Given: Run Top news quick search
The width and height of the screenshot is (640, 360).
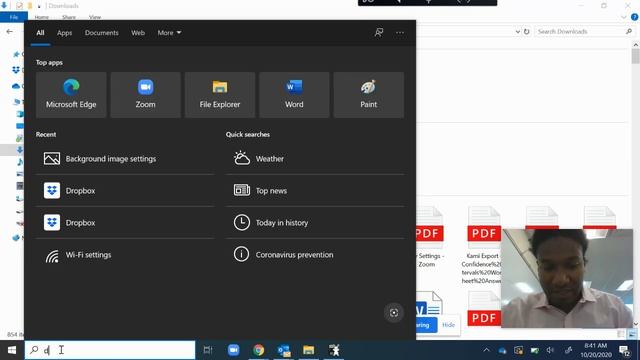Looking at the screenshot, I should (x=315, y=191).
